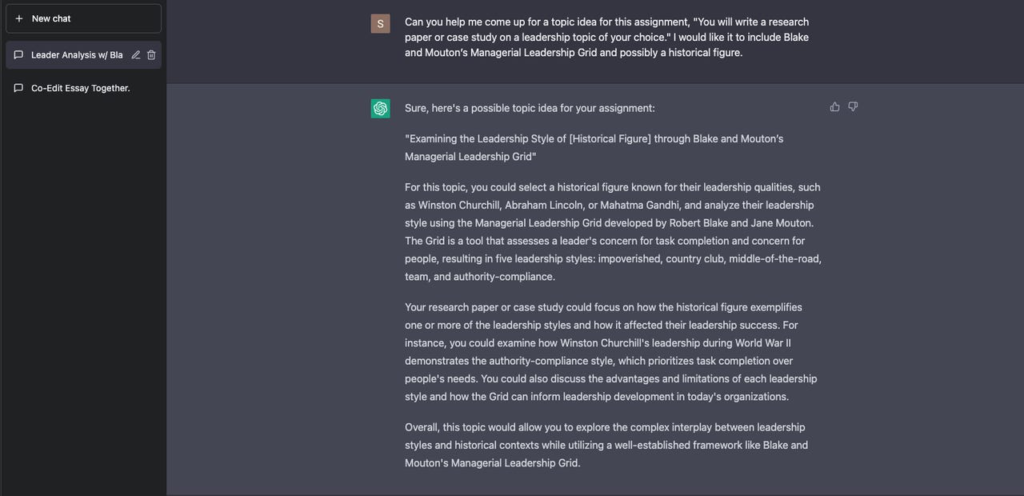
Task: Give the response a thumbs down
Action: point(853,107)
